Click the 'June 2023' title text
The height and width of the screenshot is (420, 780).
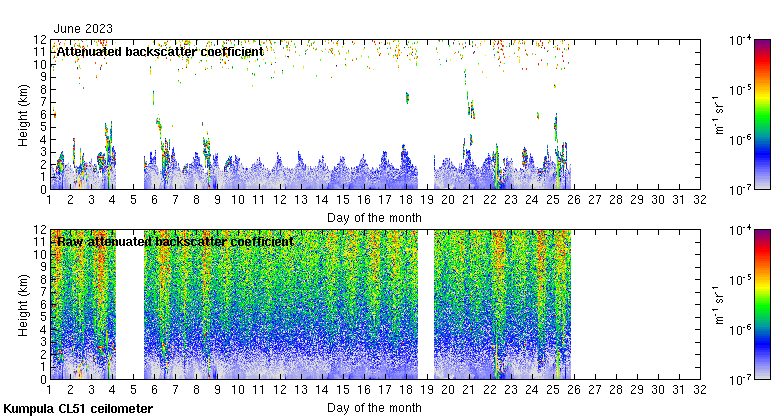click(x=84, y=28)
